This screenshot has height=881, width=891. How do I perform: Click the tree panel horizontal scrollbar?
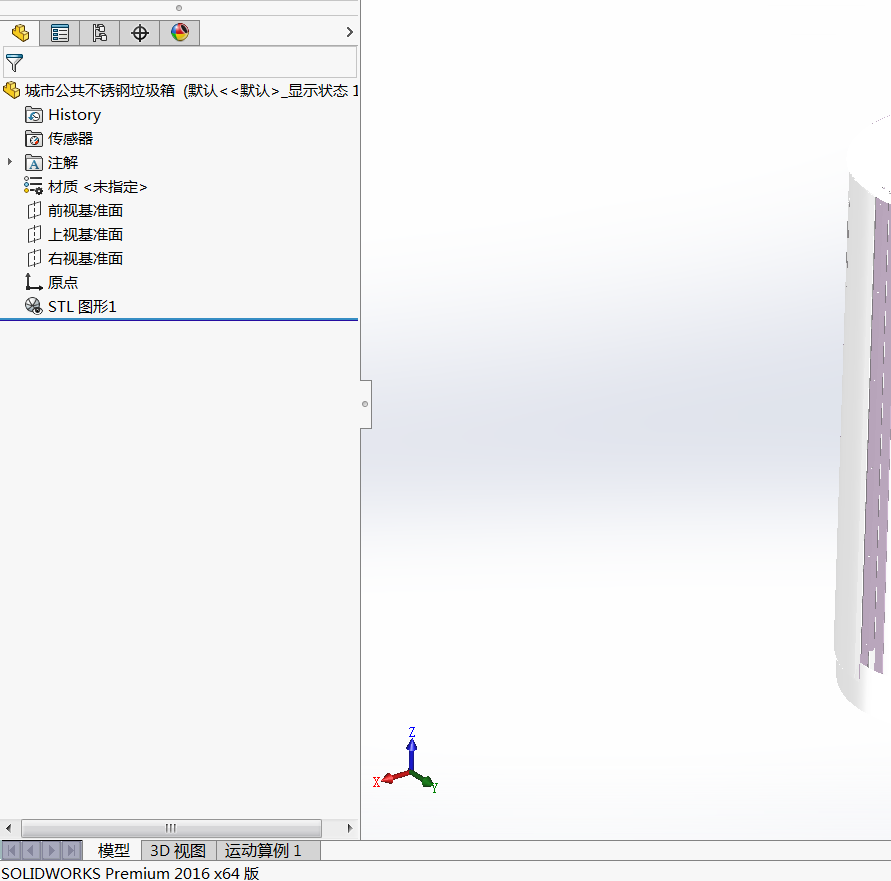[171, 828]
